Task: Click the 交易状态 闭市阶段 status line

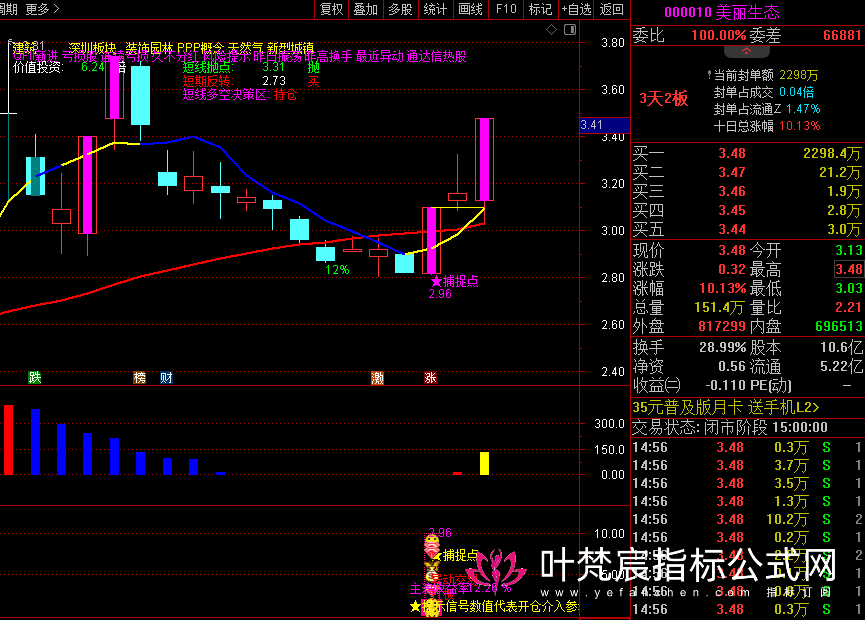Action: 730,427
